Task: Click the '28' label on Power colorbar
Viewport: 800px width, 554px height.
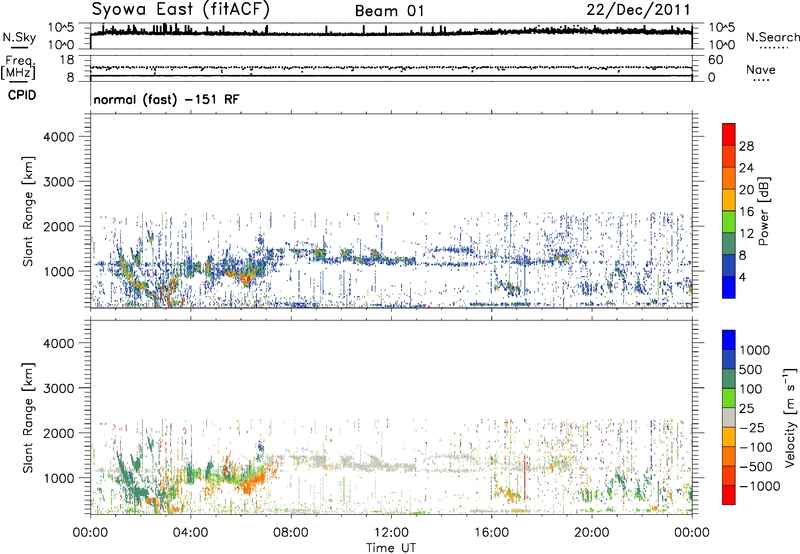Action: [x=746, y=146]
